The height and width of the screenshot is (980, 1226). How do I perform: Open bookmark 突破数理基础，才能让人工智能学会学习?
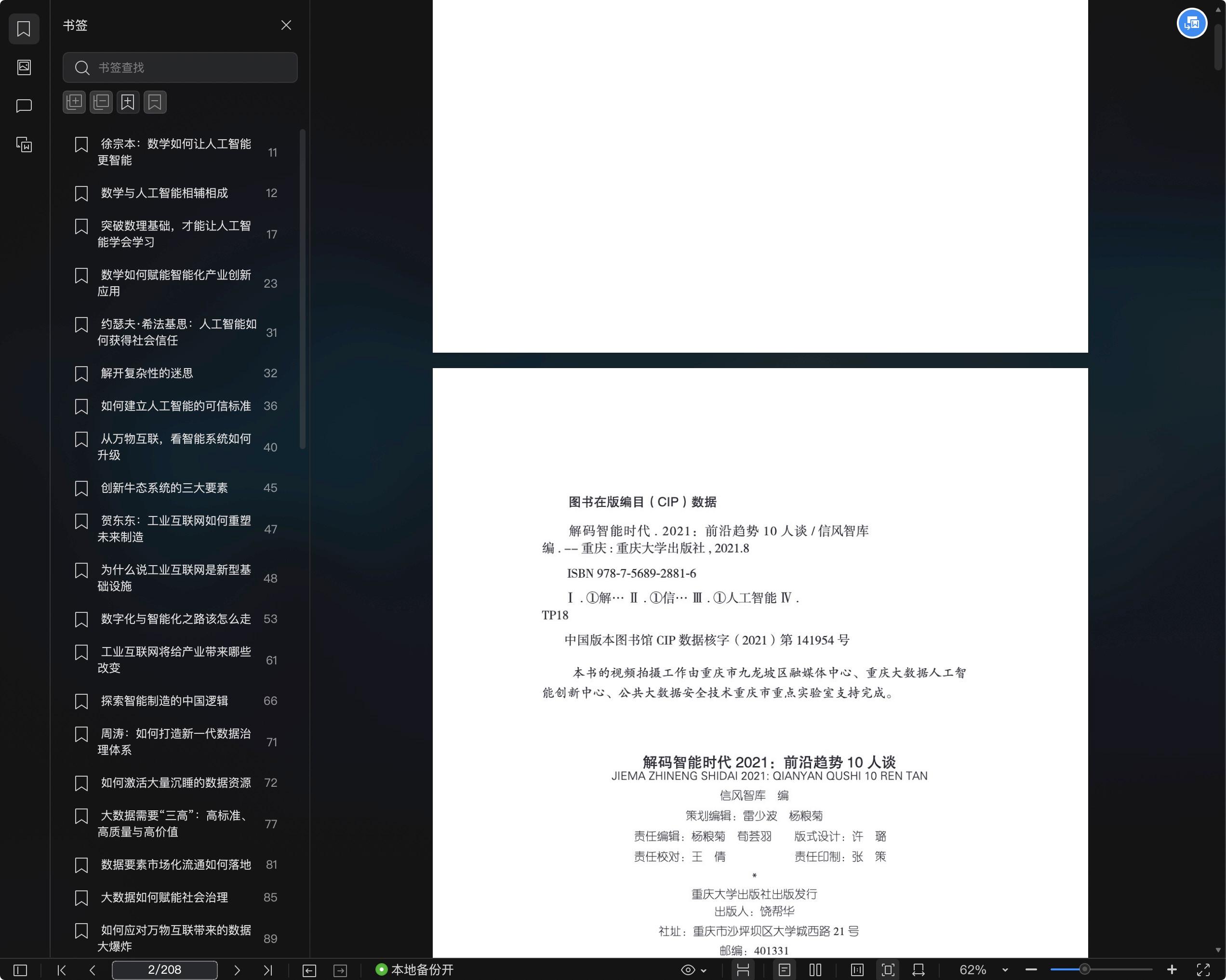tap(176, 234)
